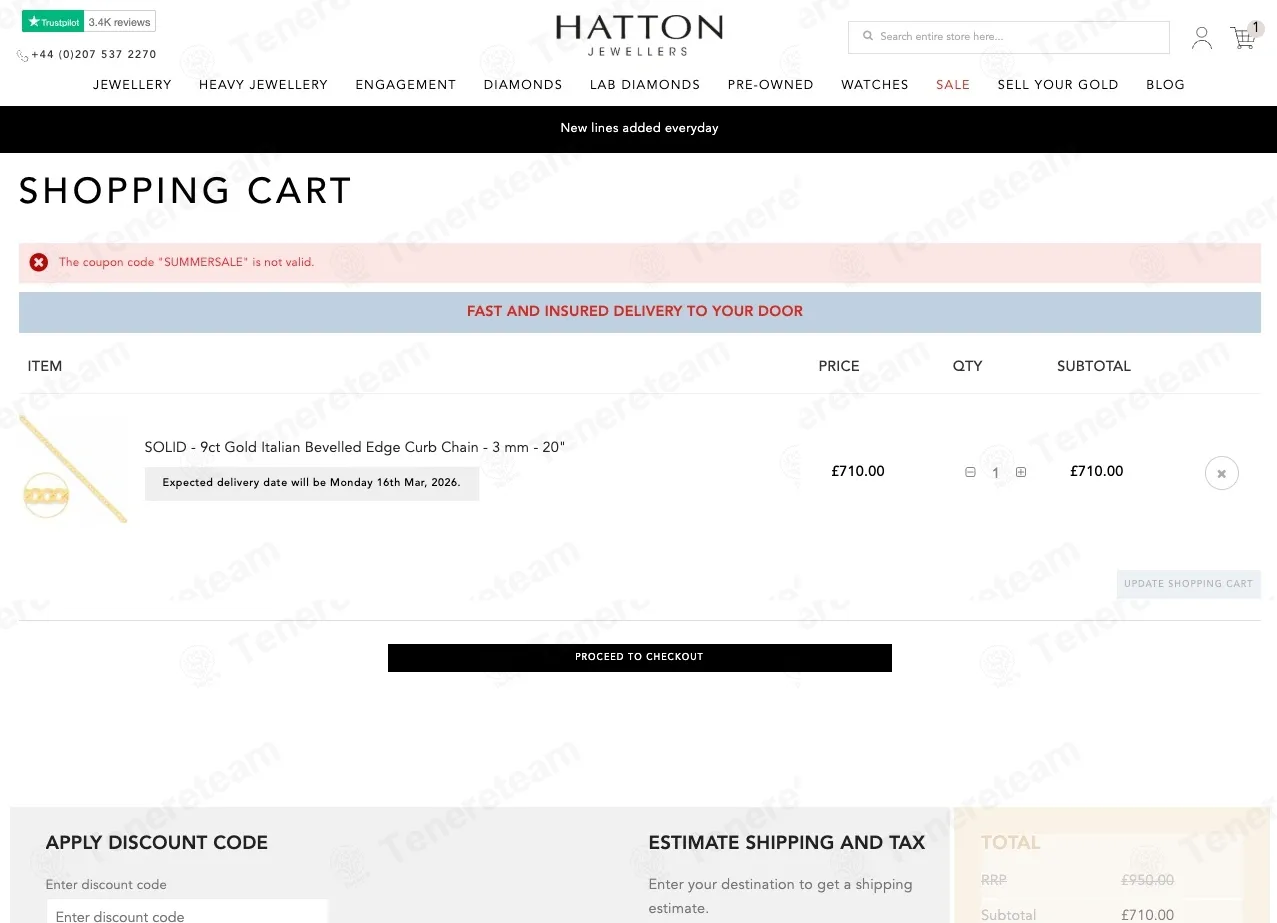Image resolution: width=1277 pixels, height=923 pixels.
Task: Click the Enter discount code field
Action: 188,912
